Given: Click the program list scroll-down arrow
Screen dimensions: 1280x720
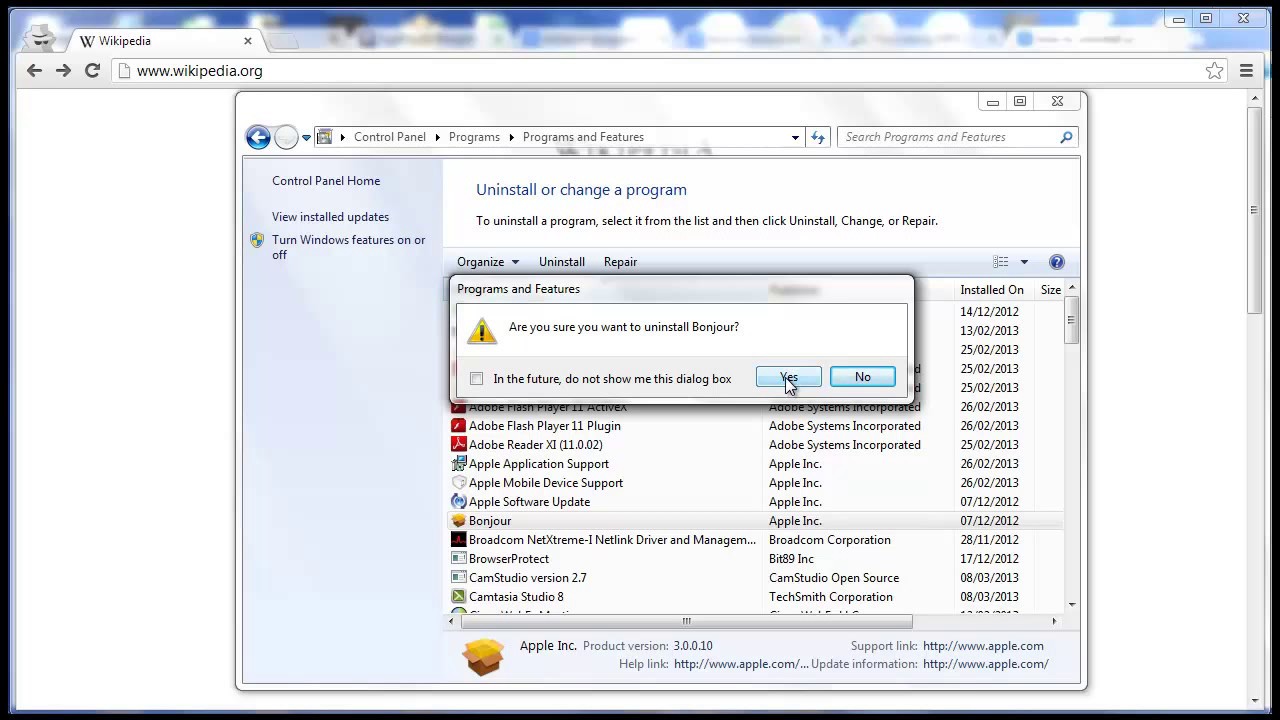Looking at the screenshot, I should point(1072,604).
